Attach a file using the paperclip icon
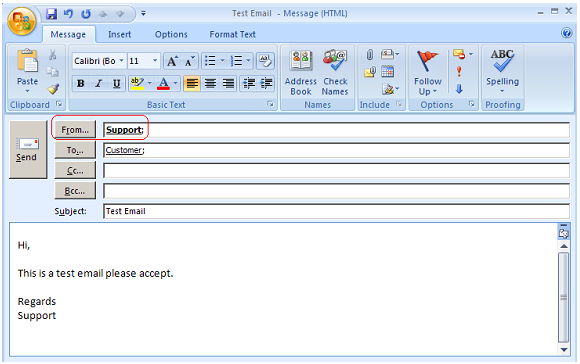This screenshot has height=364, width=580. point(370,55)
